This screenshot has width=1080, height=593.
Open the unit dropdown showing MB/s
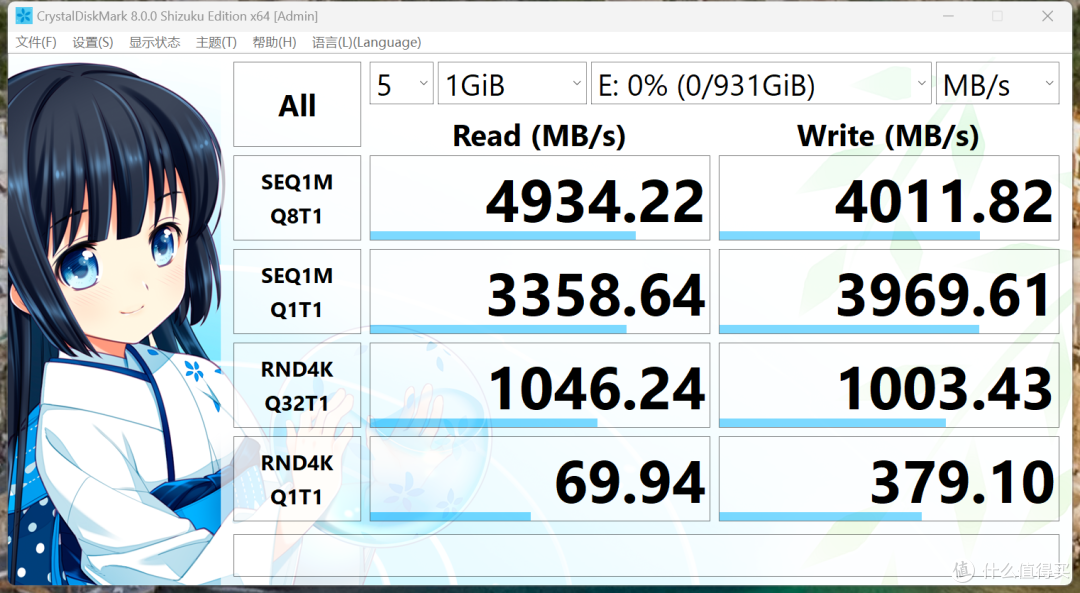click(997, 84)
